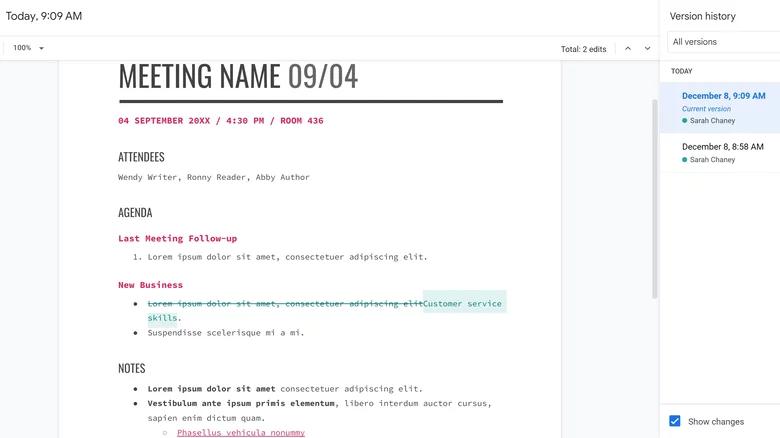Toggle the Show changes checkbox
Viewport: 780px width, 438px height.
point(675,421)
